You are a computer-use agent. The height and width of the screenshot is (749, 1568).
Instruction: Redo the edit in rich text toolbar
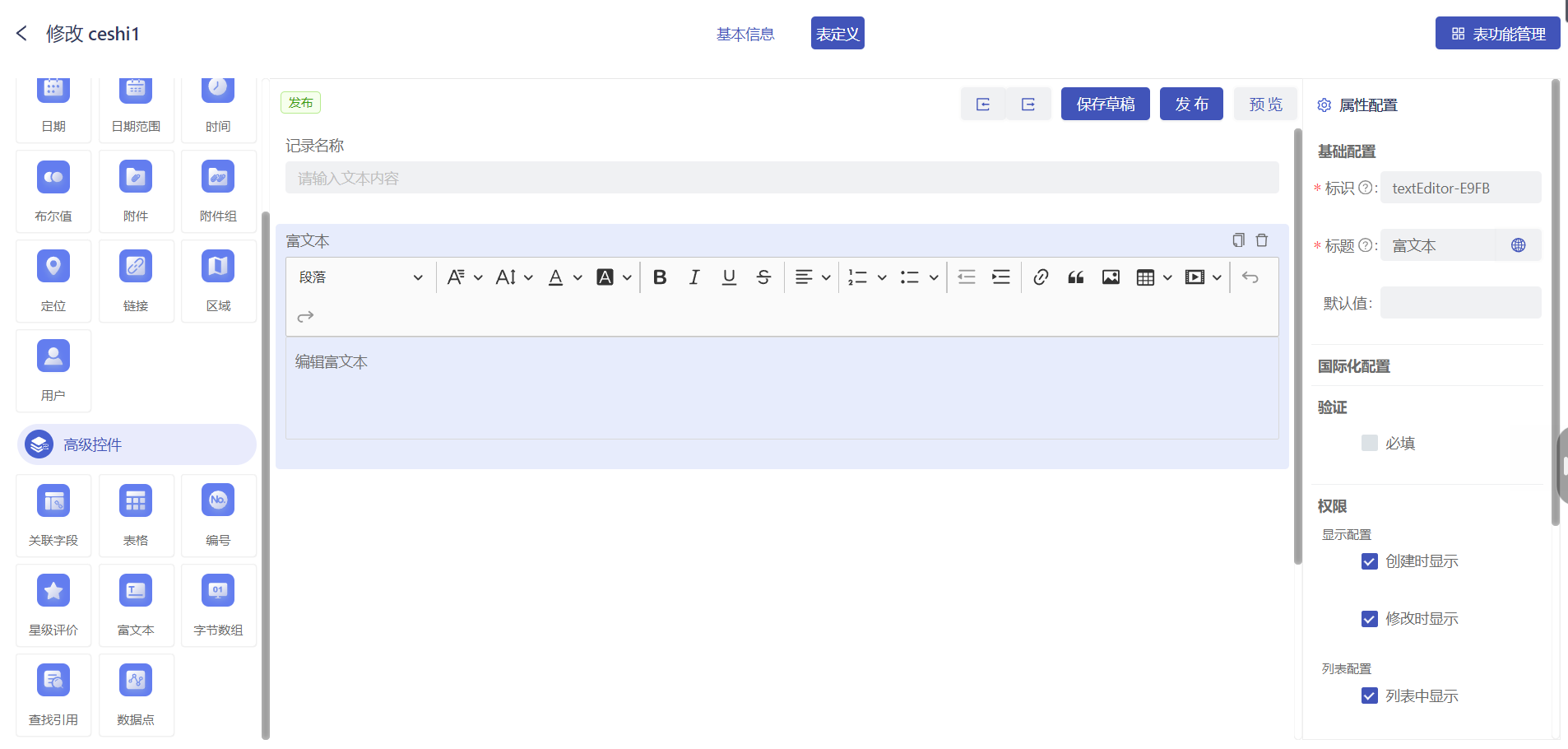[305, 317]
